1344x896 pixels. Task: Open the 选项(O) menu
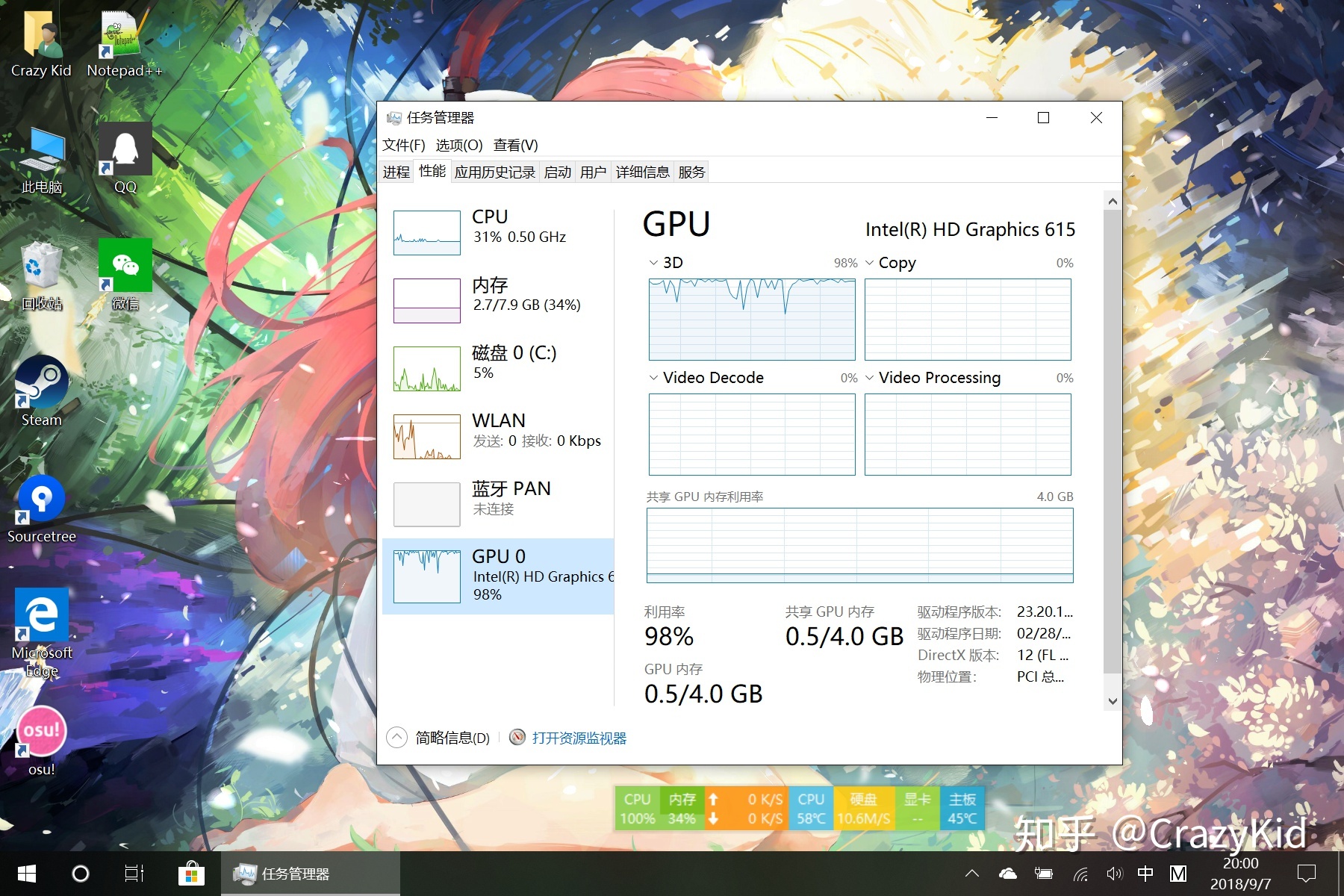(458, 145)
